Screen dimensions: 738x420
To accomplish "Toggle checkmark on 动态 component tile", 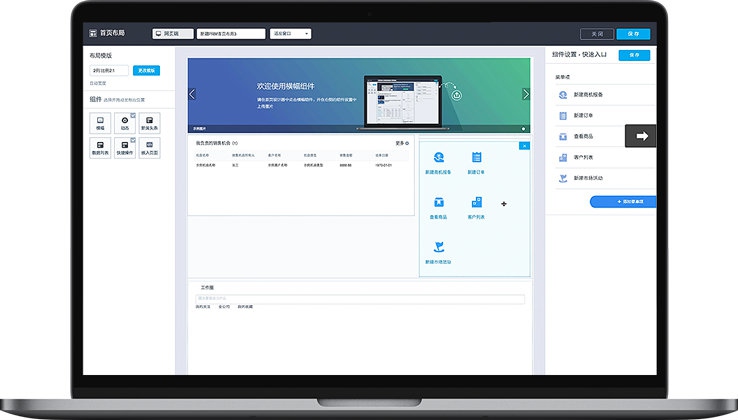I will pyautogui.click(x=133, y=115).
